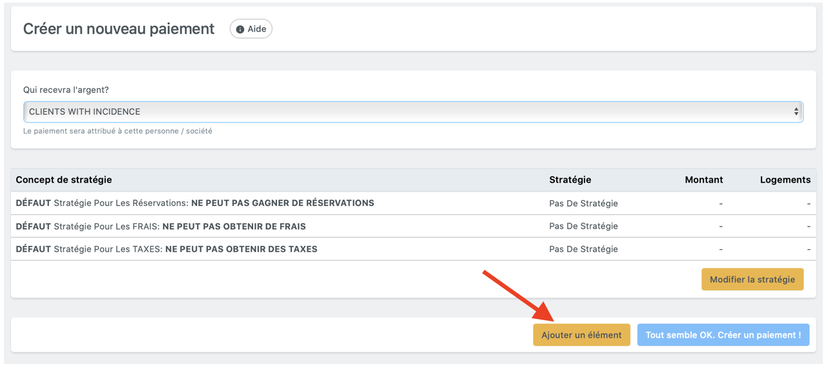
Task: Click 'Tout semble OK. Créer un paiement !'
Action: 723,335
